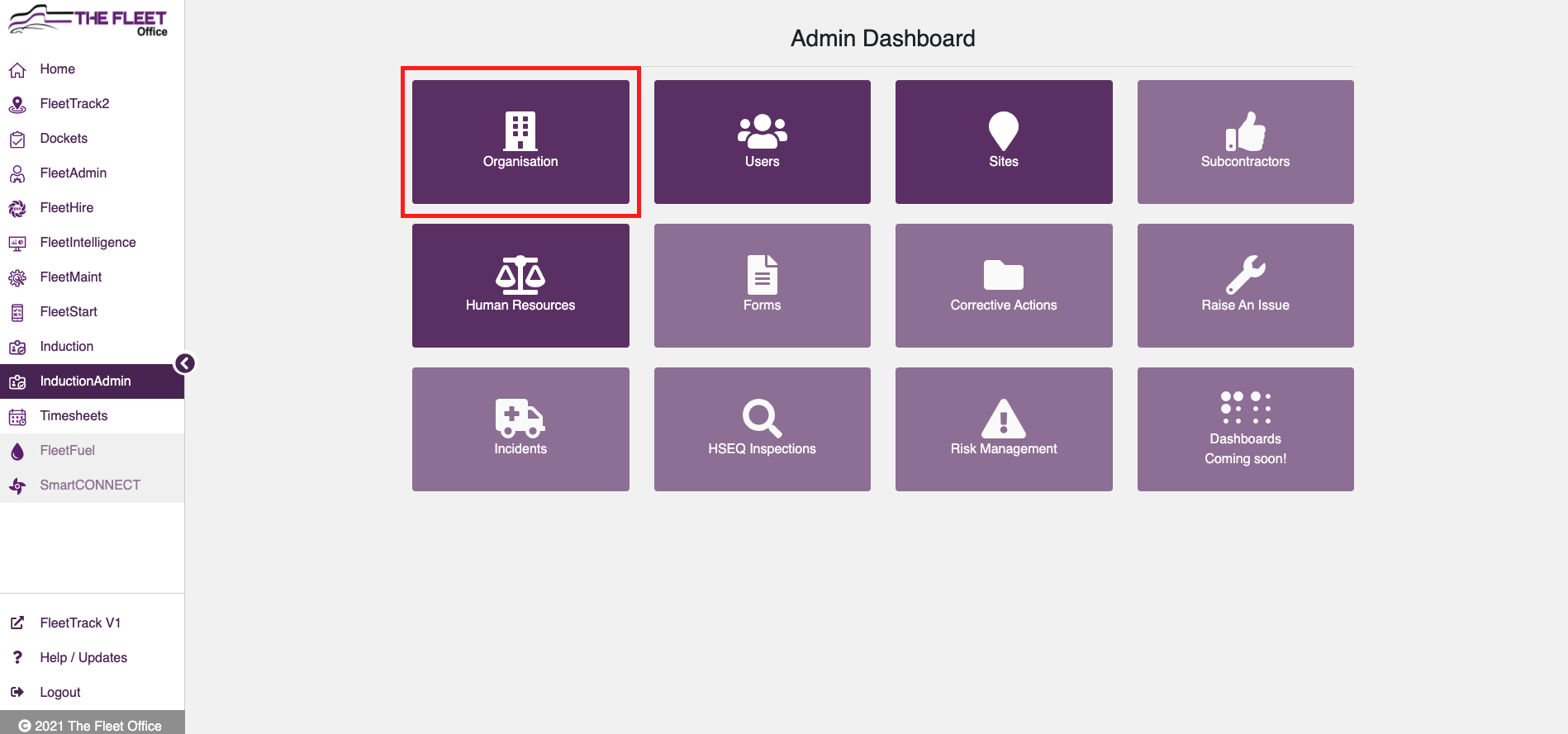This screenshot has width=1568, height=734.
Task: Click the Dashboards dots icon
Action: (x=1245, y=408)
